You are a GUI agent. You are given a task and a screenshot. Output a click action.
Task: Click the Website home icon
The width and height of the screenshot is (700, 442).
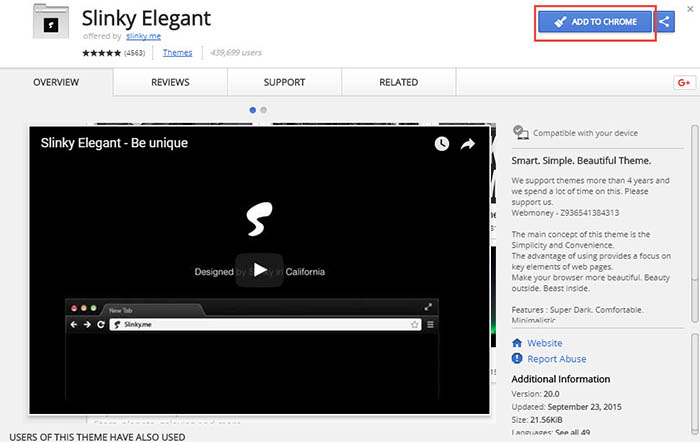pos(517,343)
